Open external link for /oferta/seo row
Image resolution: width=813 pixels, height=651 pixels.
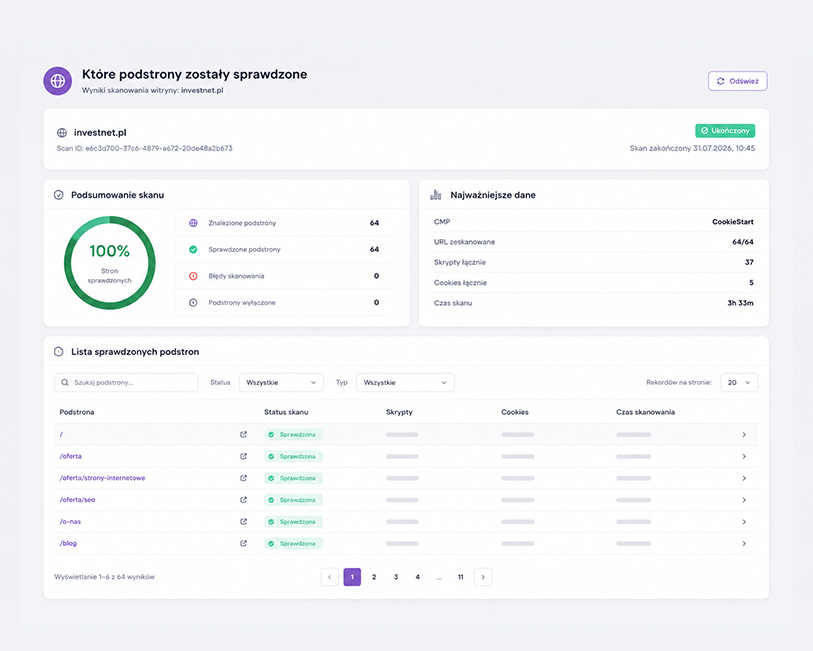tap(243, 500)
